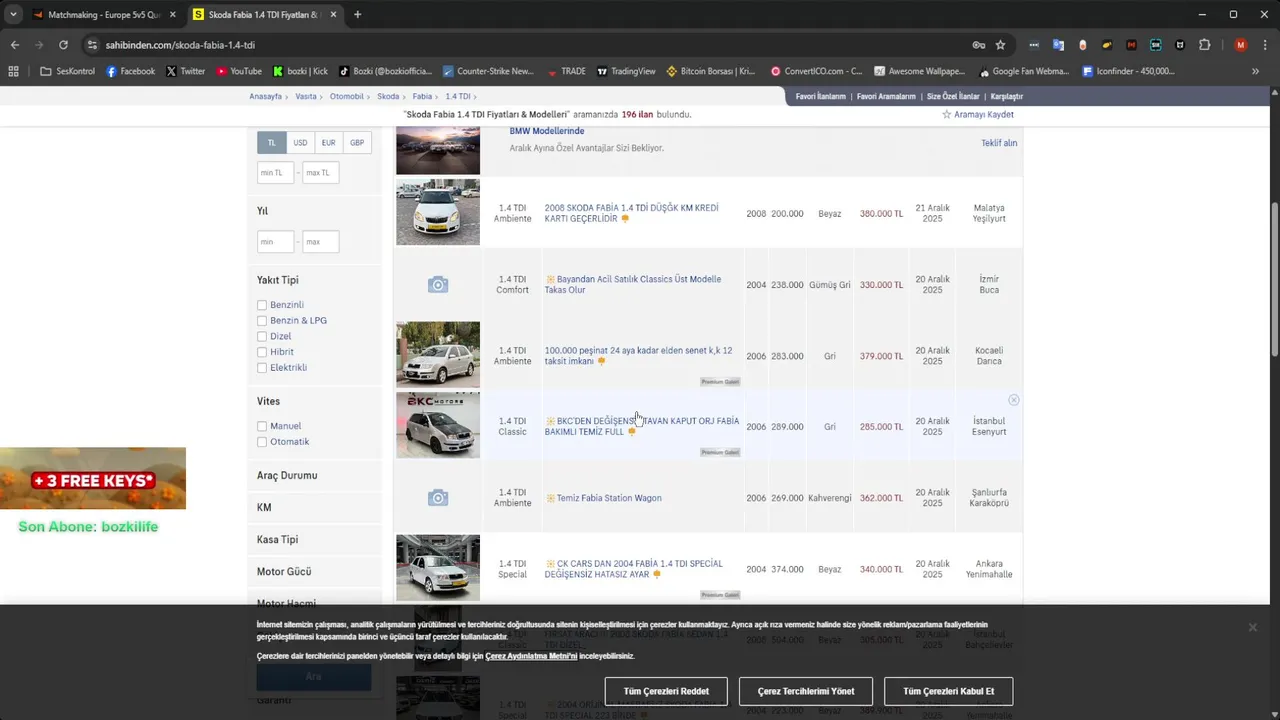
Task: Reload the page
Action: 63,45
